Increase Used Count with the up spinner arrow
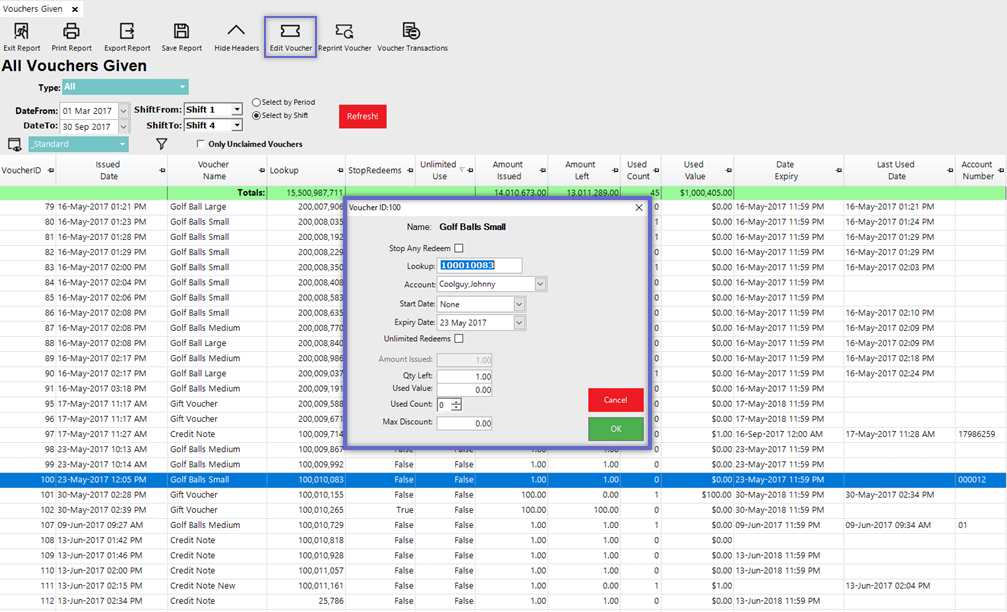The width and height of the screenshot is (1007, 612). [x=457, y=401]
